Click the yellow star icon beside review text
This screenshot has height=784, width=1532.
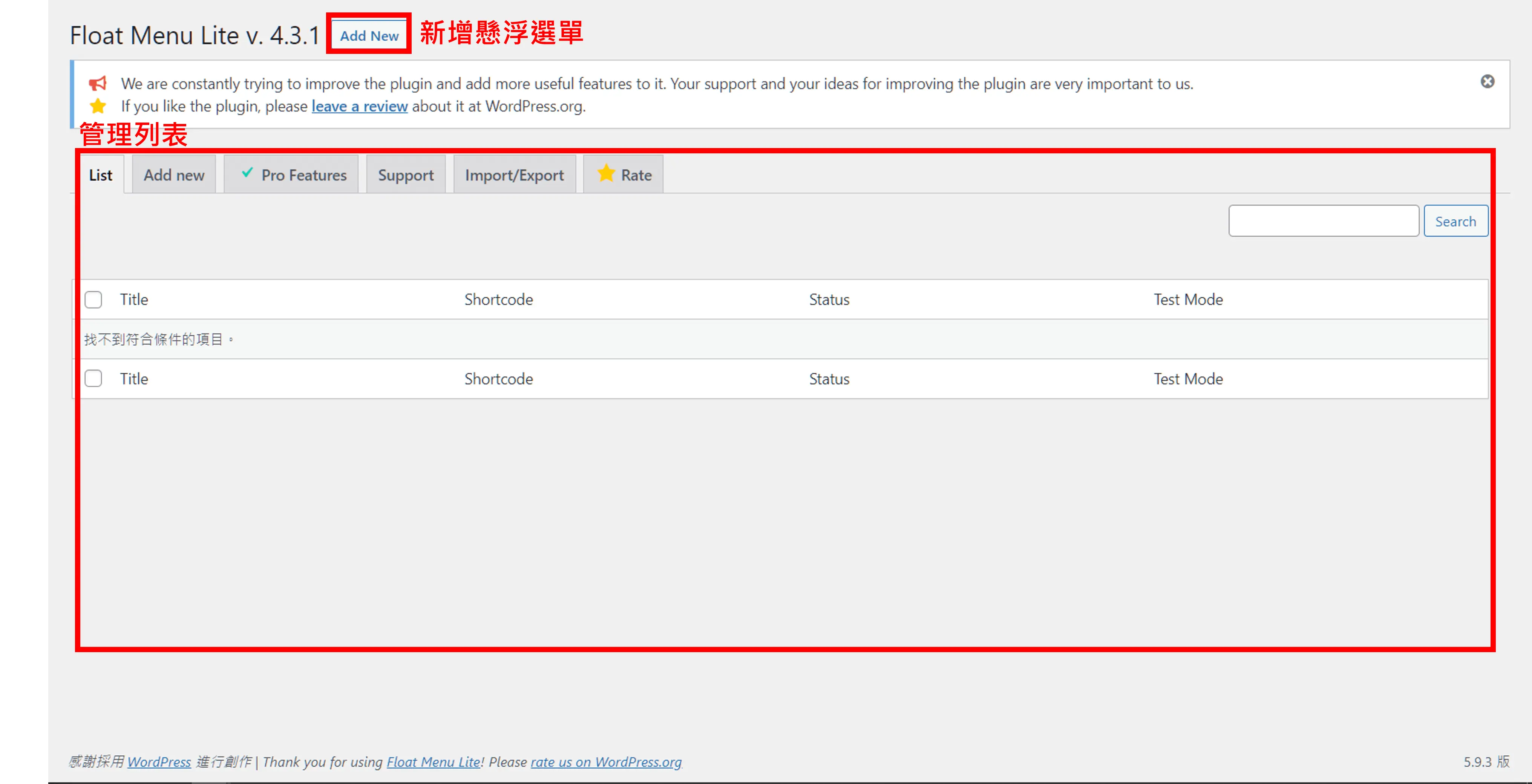(x=98, y=106)
